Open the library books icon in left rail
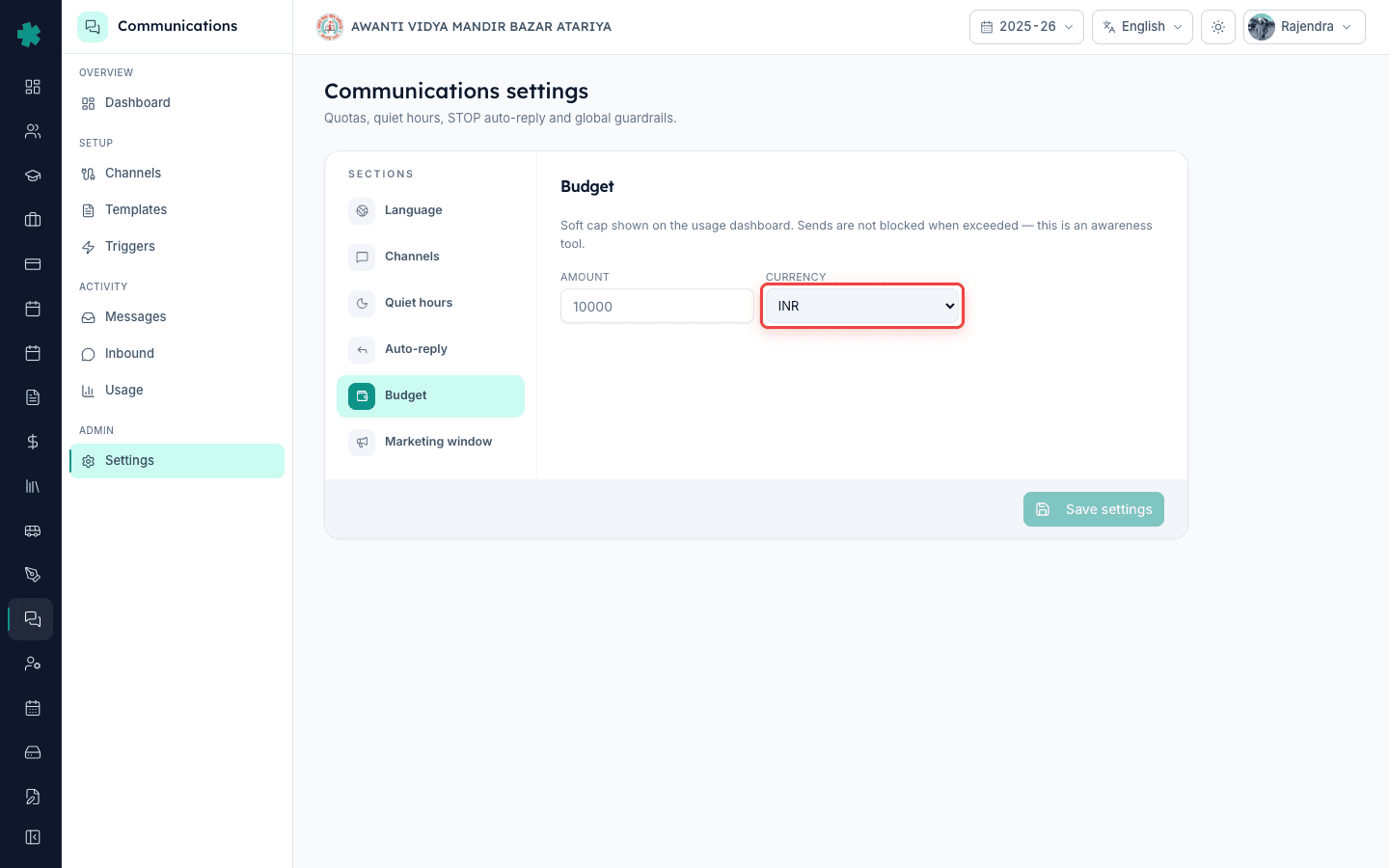 [x=33, y=486]
